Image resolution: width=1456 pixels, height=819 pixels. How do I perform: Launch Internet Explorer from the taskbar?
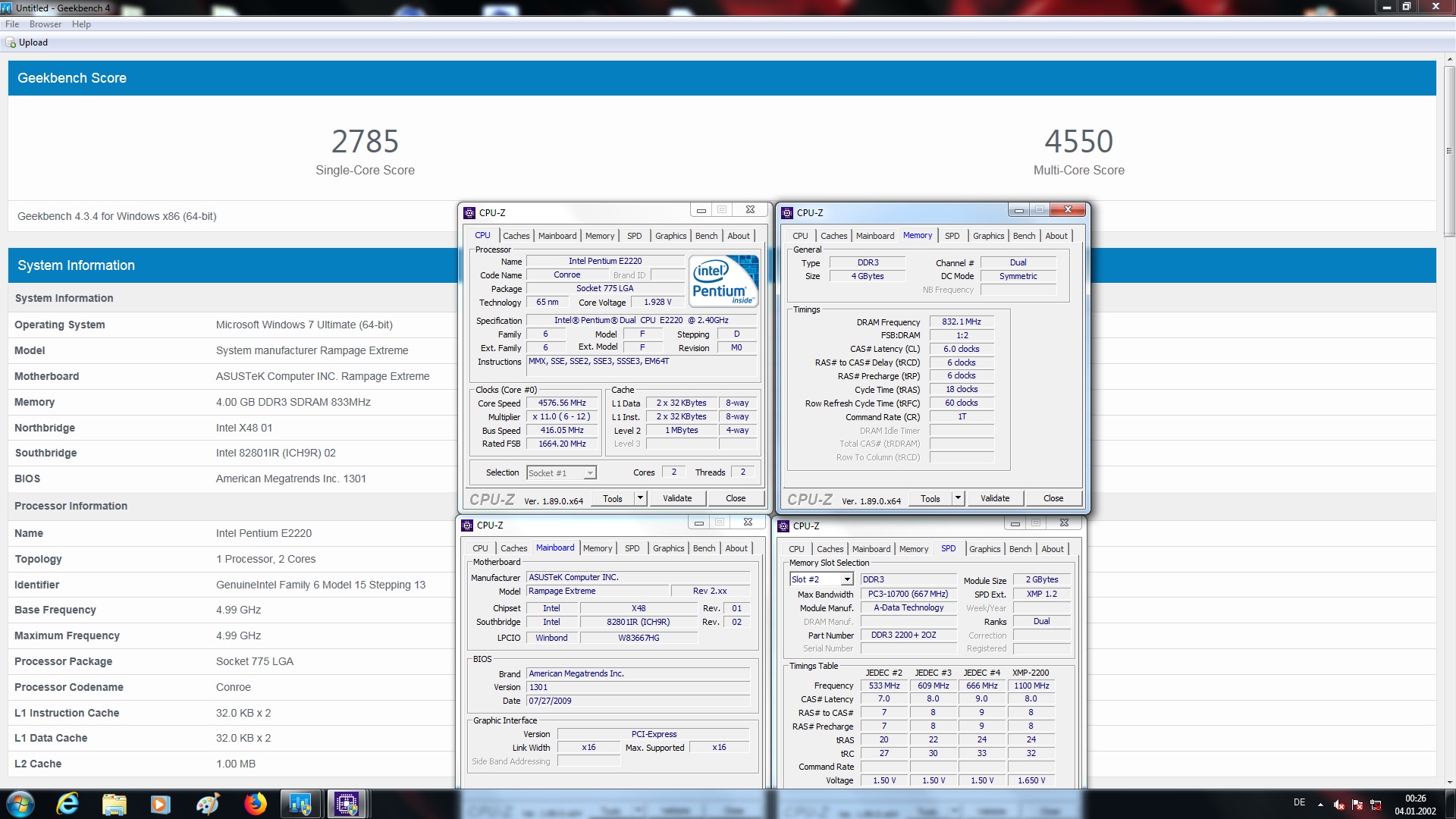pyautogui.click(x=68, y=804)
